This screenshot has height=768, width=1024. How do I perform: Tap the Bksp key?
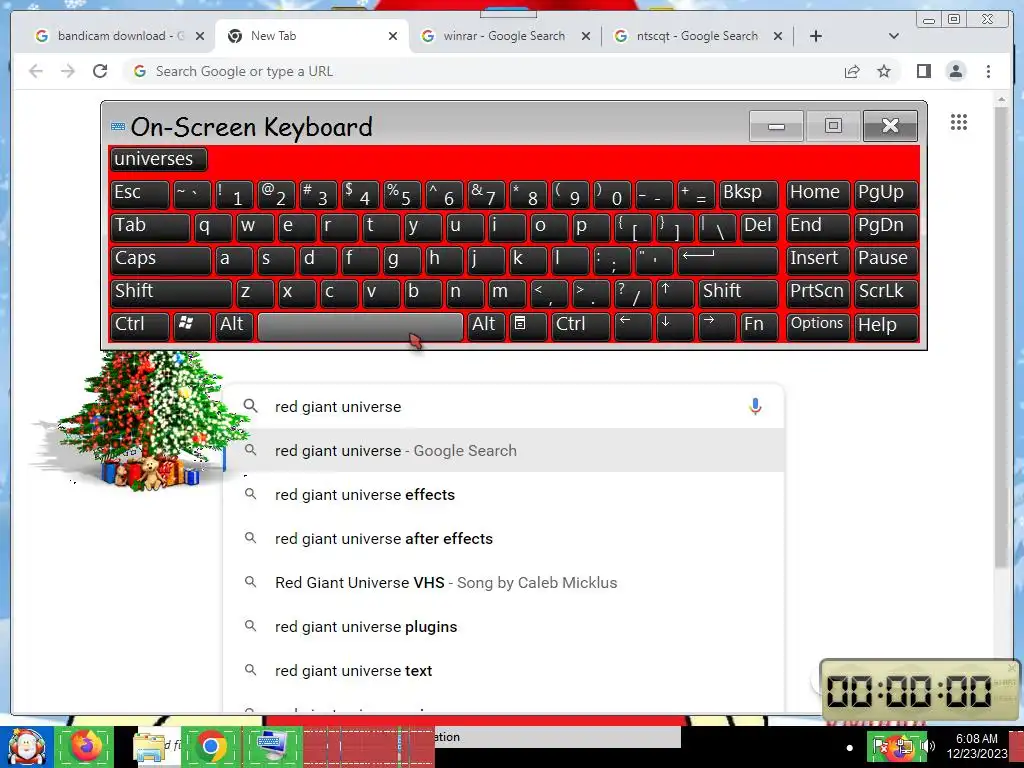748,194
